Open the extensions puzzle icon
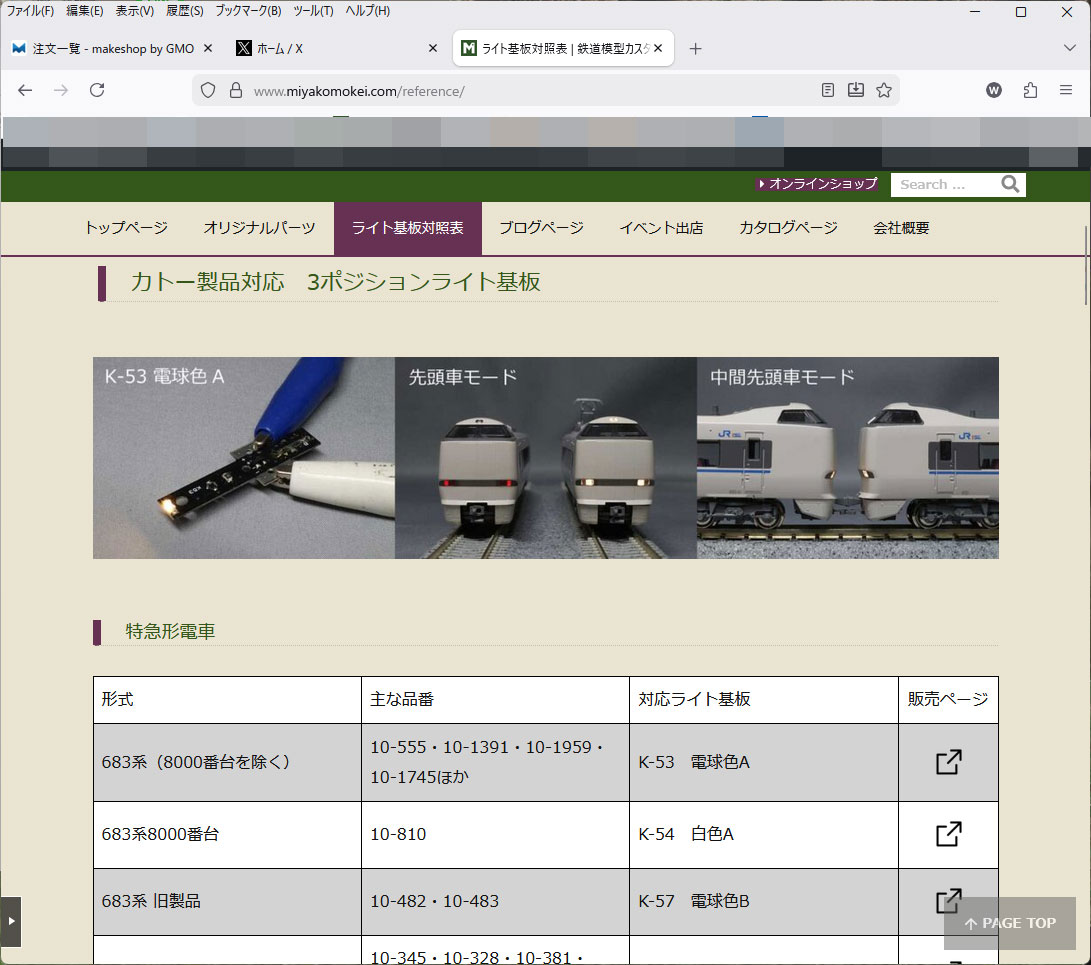This screenshot has width=1091, height=965. (1030, 90)
